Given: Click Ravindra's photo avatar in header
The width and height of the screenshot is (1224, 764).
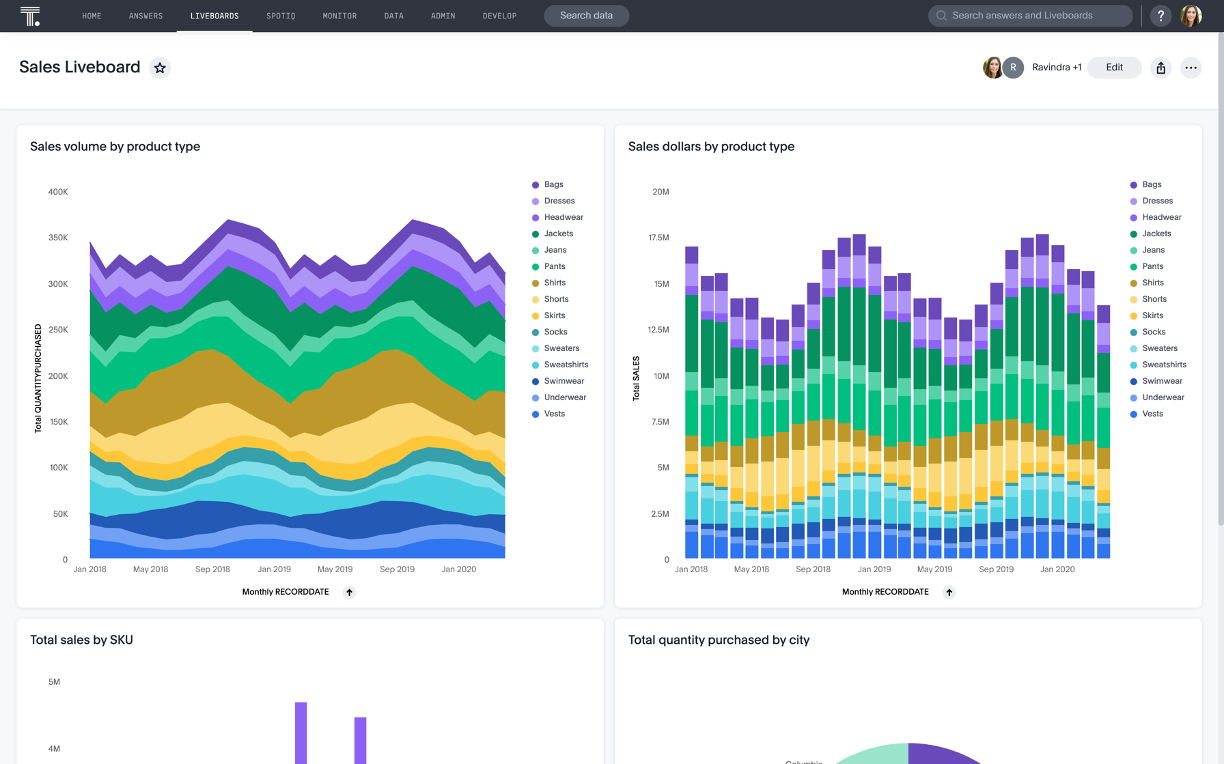Looking at the screenshot, I should pos(993,68).
